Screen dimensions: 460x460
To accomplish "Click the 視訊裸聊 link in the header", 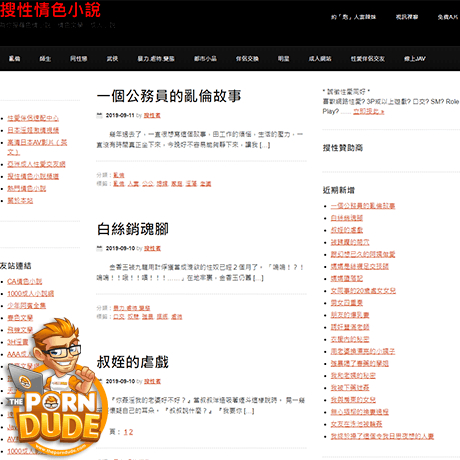I will (x=407, y=17).
